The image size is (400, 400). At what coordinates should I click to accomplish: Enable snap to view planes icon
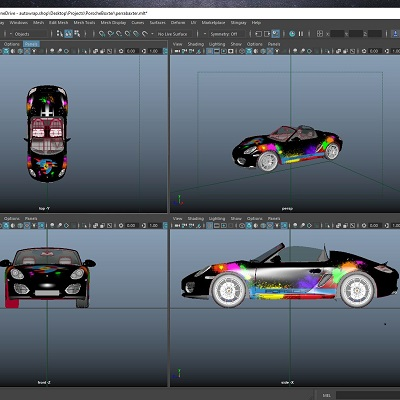point(136,34)
